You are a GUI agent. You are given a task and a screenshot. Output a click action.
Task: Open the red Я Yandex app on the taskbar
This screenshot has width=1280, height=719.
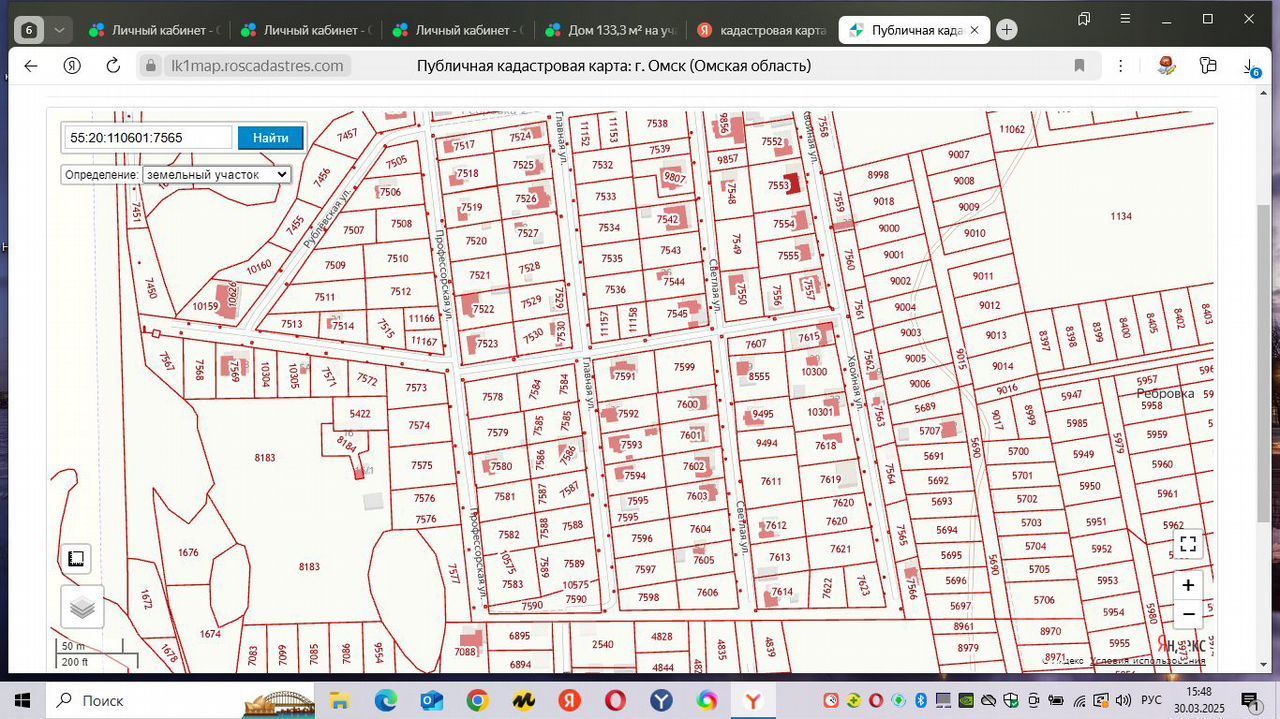[x=570, y=700]
